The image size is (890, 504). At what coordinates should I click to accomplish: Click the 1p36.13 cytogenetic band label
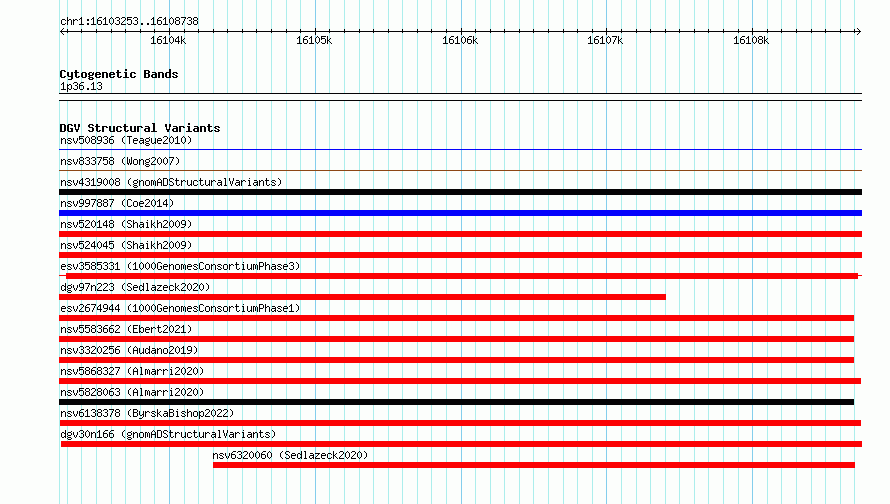coord(81,86)
